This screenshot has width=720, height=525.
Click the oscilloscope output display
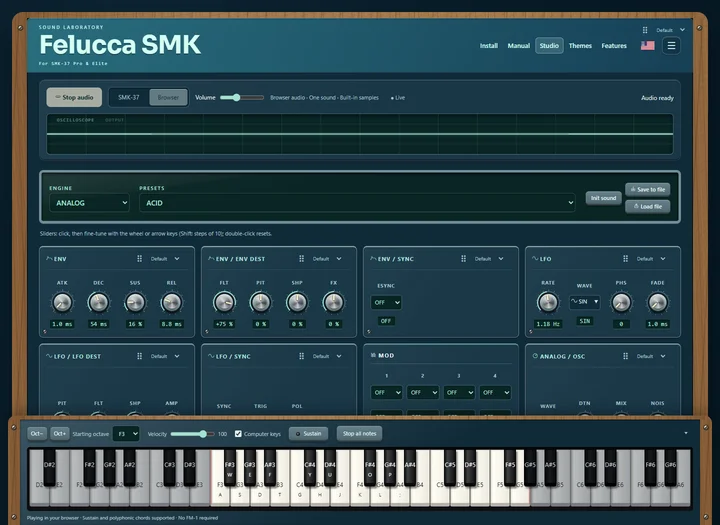tap(360, 134)
